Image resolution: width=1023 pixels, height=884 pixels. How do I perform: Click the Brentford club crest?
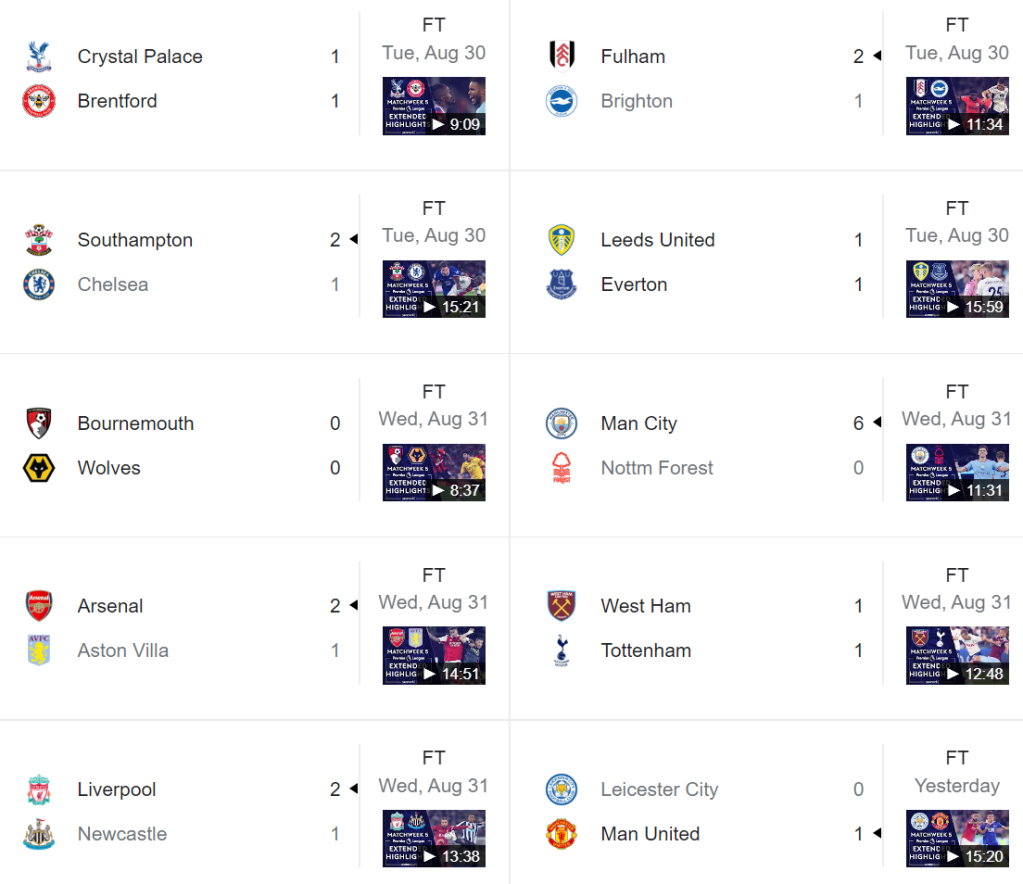click(39, 101)
